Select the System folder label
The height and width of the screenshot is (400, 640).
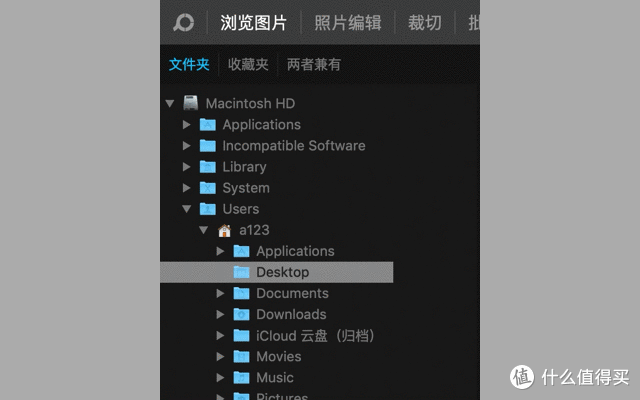(246, 188)
